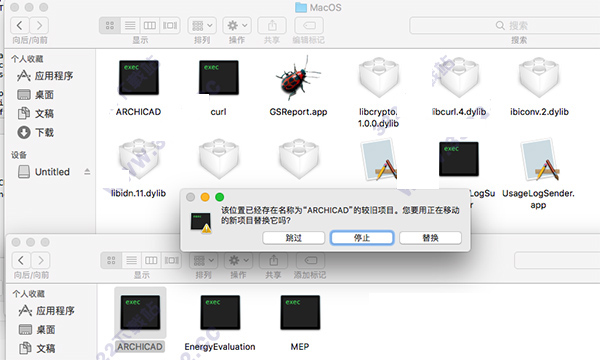
Task: Switch lower window to column view
Action: [x=151, y=261]
